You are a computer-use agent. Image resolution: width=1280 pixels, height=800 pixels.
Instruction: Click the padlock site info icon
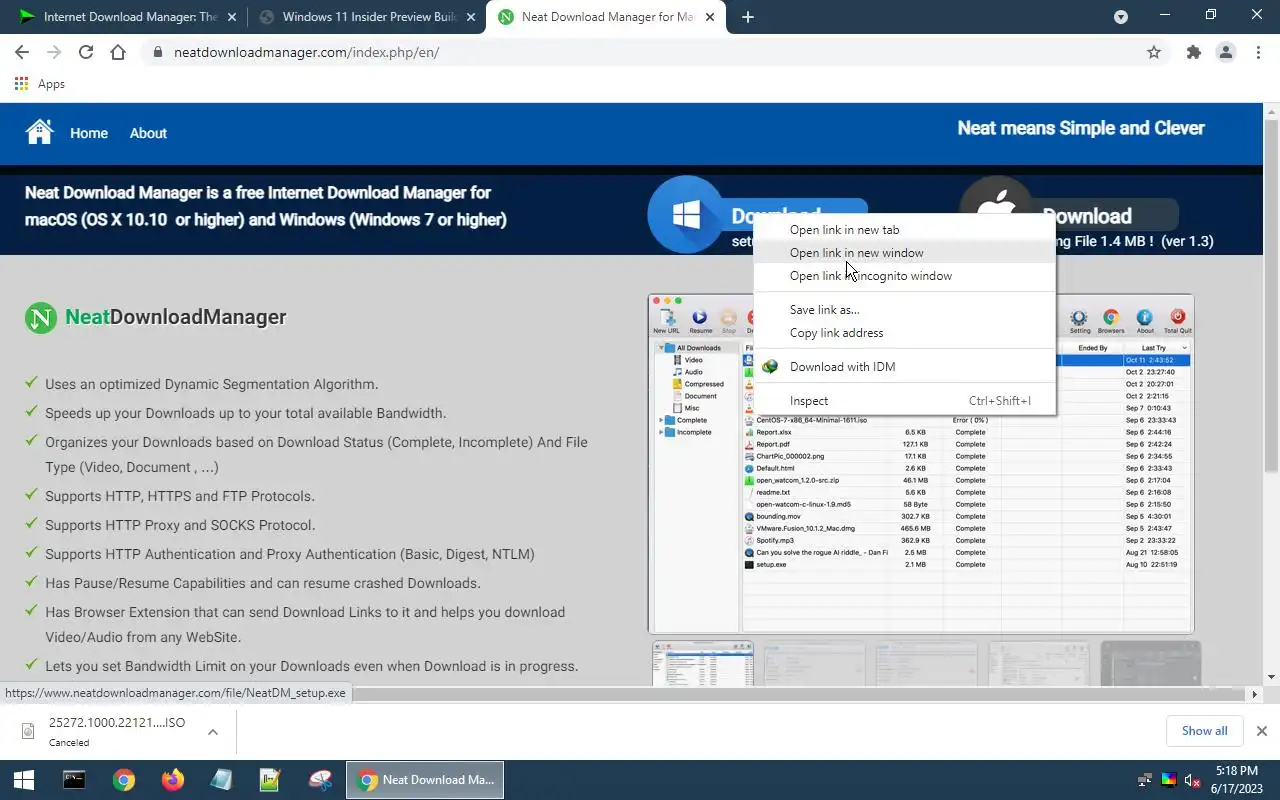pos(157,53)
